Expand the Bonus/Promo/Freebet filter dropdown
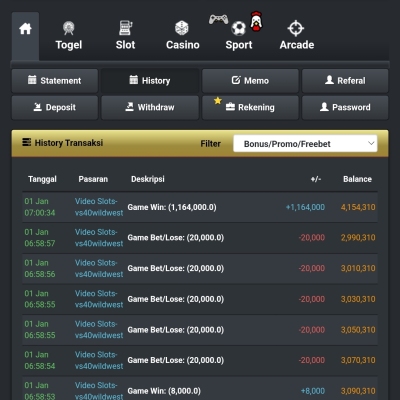Screen dimensions: 400x400 [x=305, y=144]
